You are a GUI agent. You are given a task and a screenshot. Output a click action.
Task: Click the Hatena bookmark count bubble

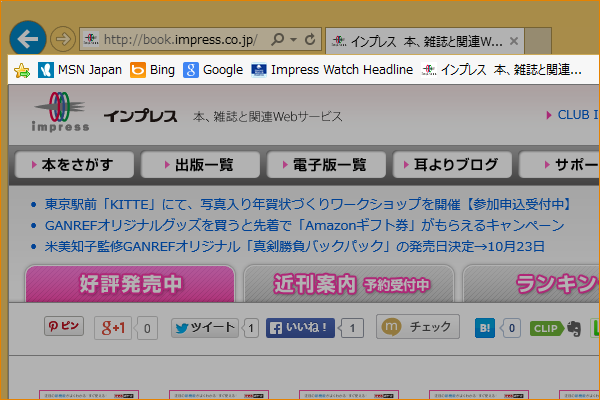[x=512, y=328]
